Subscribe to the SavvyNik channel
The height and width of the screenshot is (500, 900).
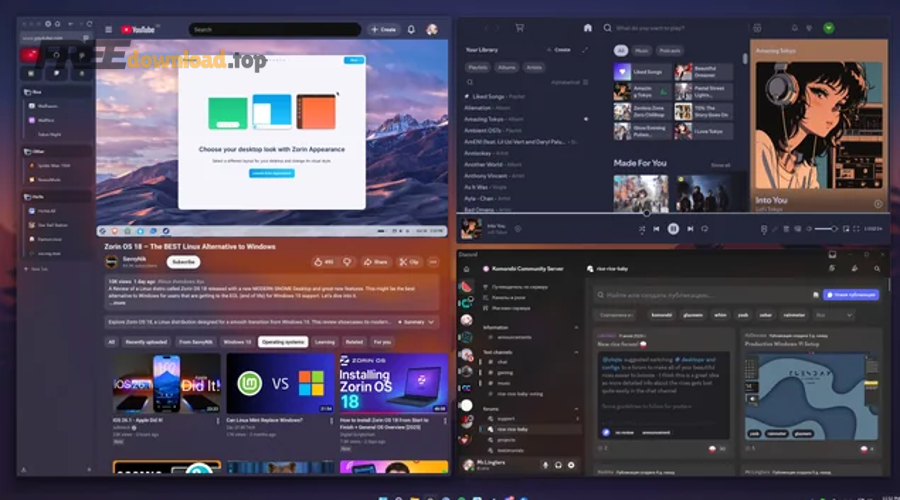pos(183,262)
